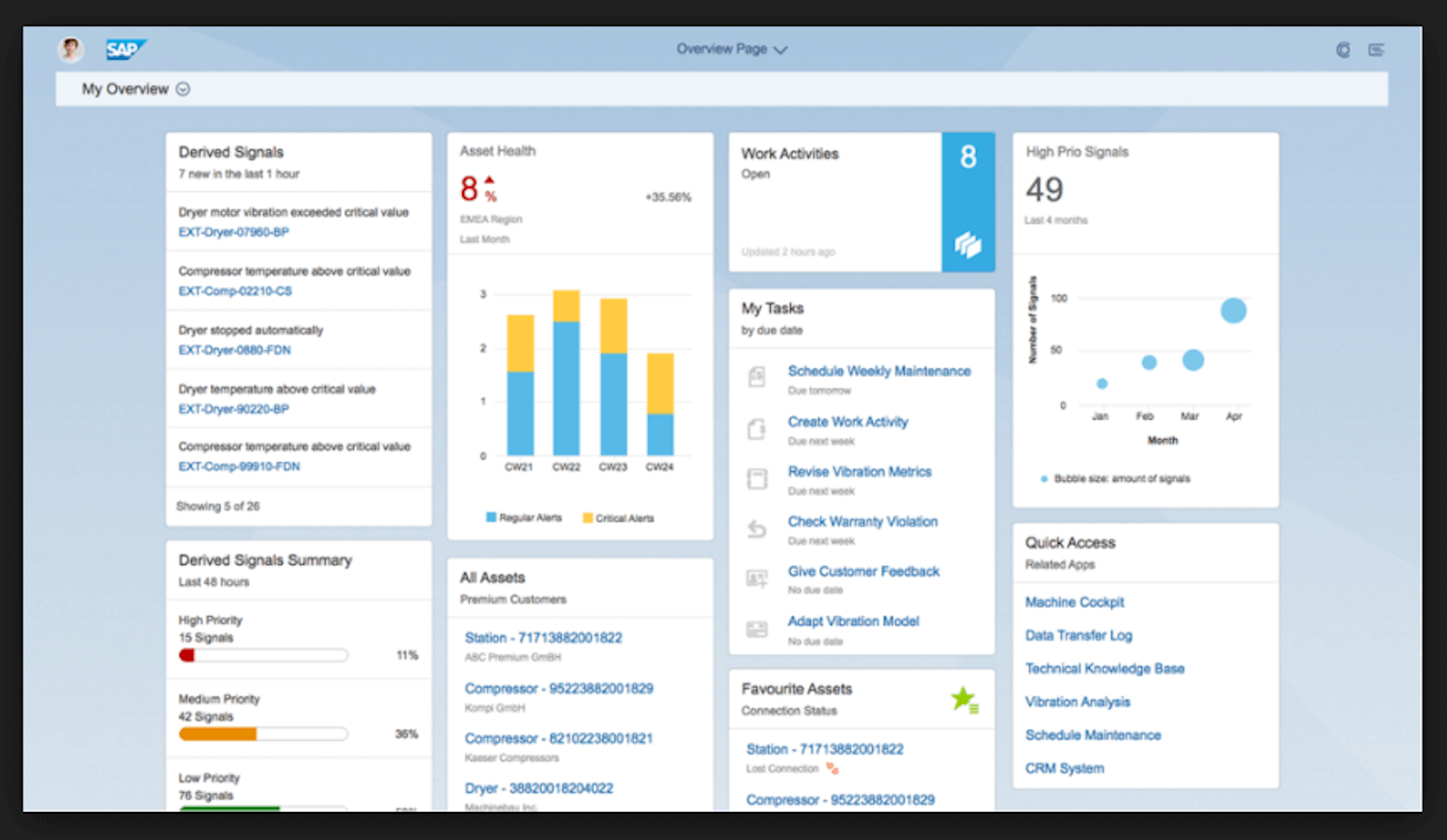
Task: Open the Give Customer Feedback icon
Action: tap(756, 578)
